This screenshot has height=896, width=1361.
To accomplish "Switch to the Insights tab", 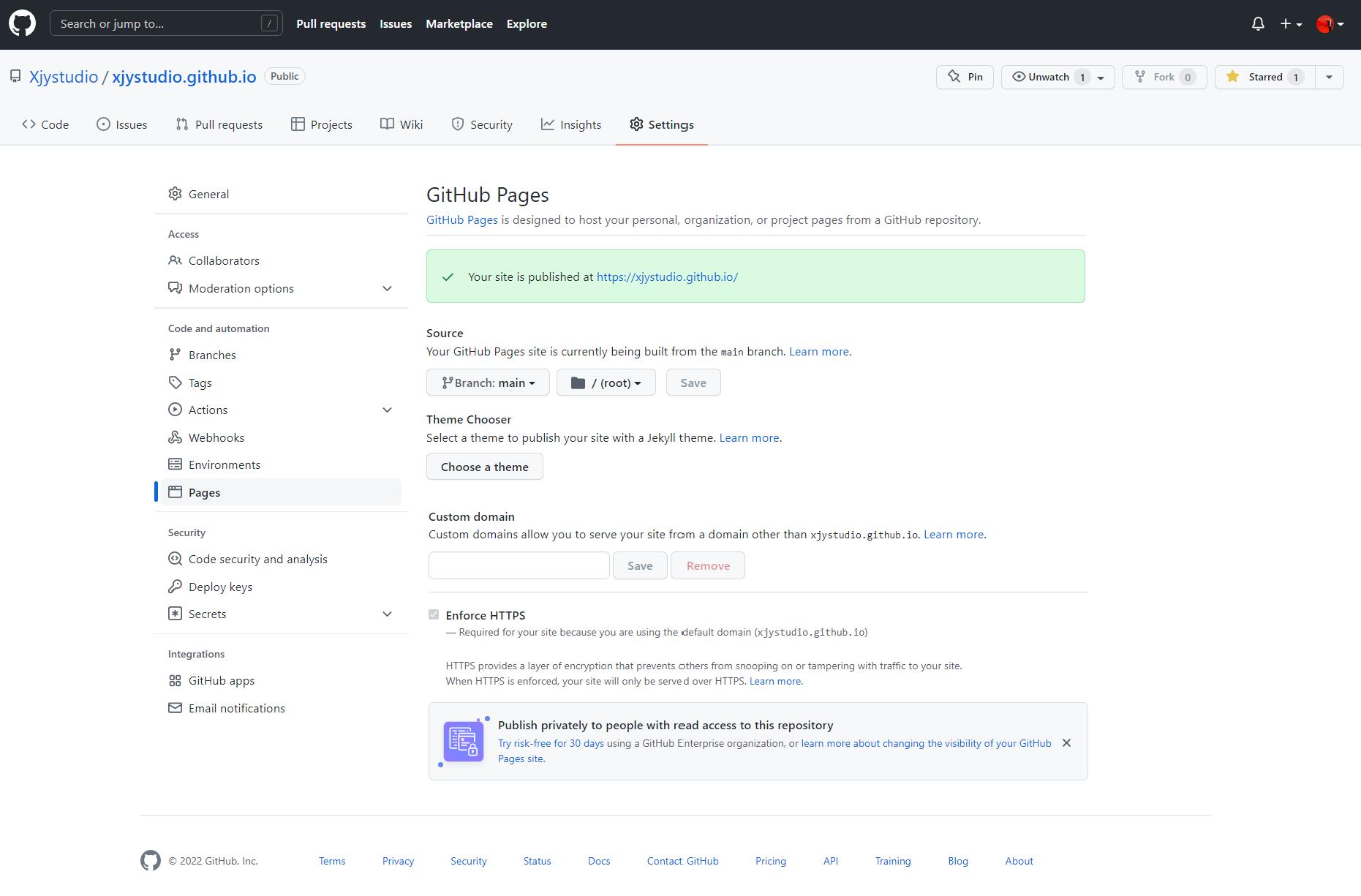I will tap(571, 124).
